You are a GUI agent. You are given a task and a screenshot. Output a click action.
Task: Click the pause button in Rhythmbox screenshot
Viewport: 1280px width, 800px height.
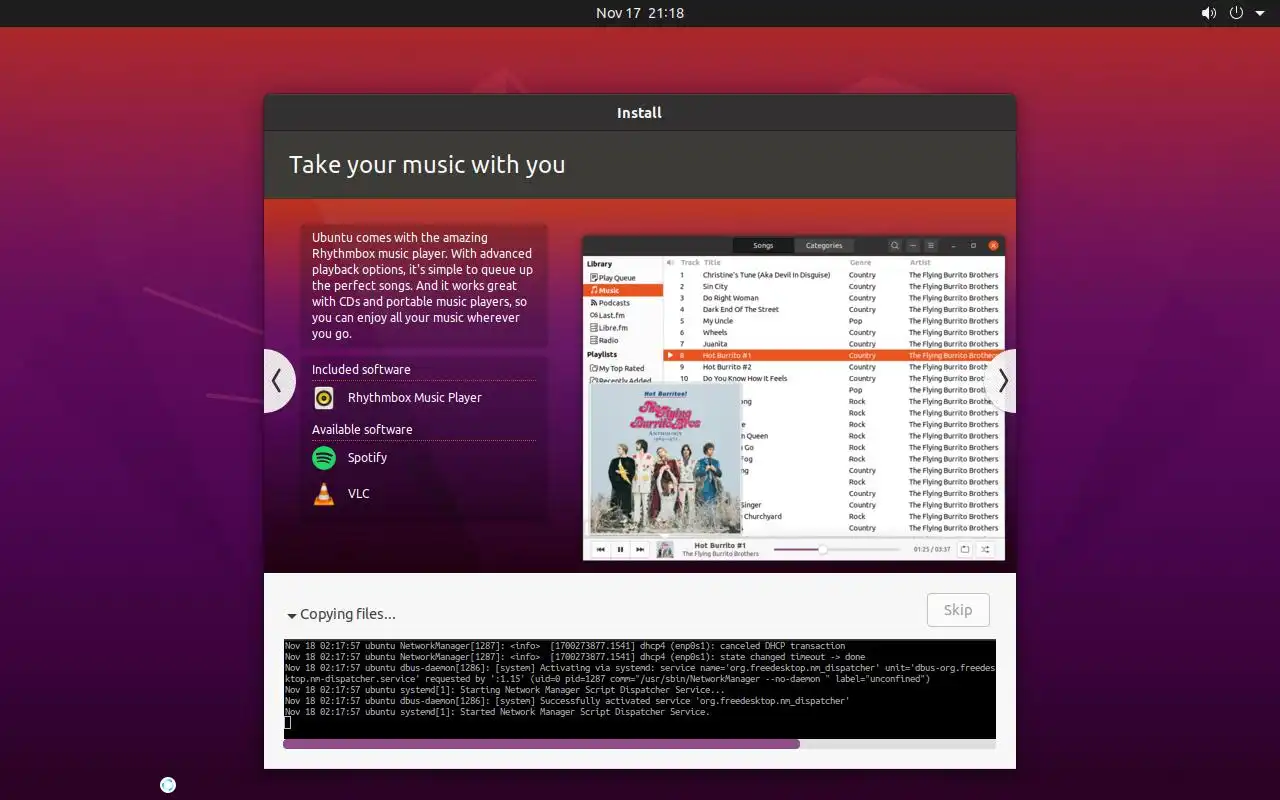(620, 549)
